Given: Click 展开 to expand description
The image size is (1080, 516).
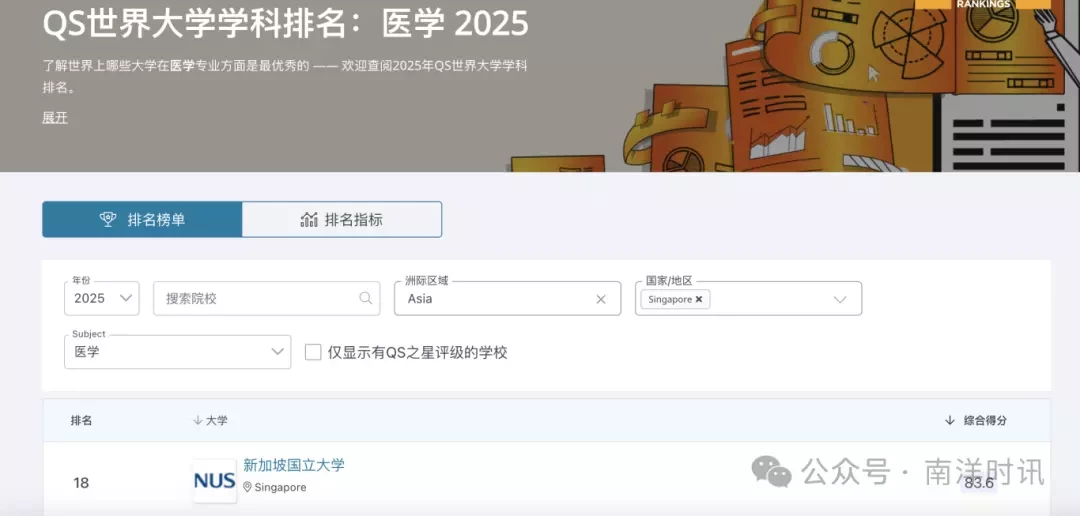Looking at the screenshot, I should [55, 118].
